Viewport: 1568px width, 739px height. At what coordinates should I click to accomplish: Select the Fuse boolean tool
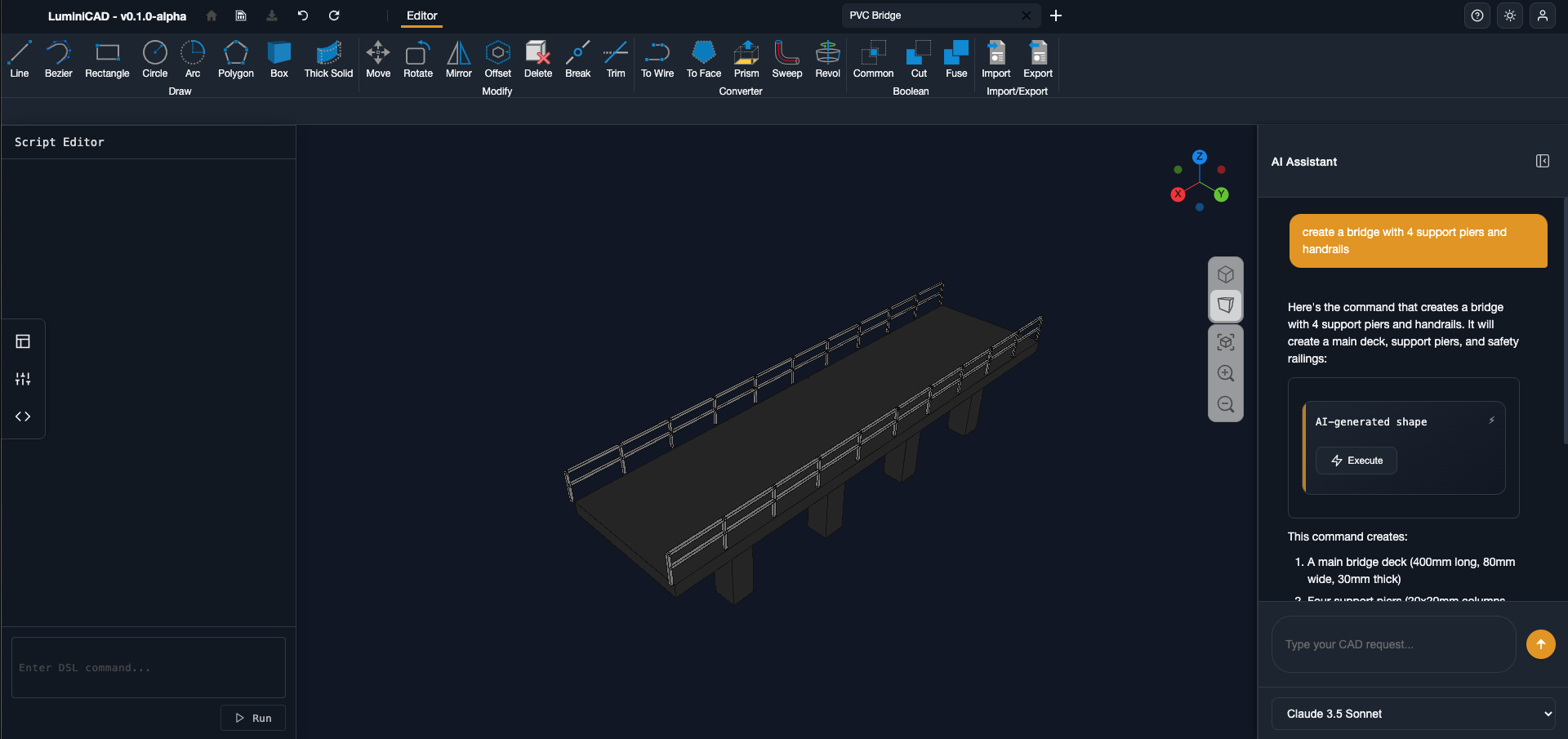[955, 59]
